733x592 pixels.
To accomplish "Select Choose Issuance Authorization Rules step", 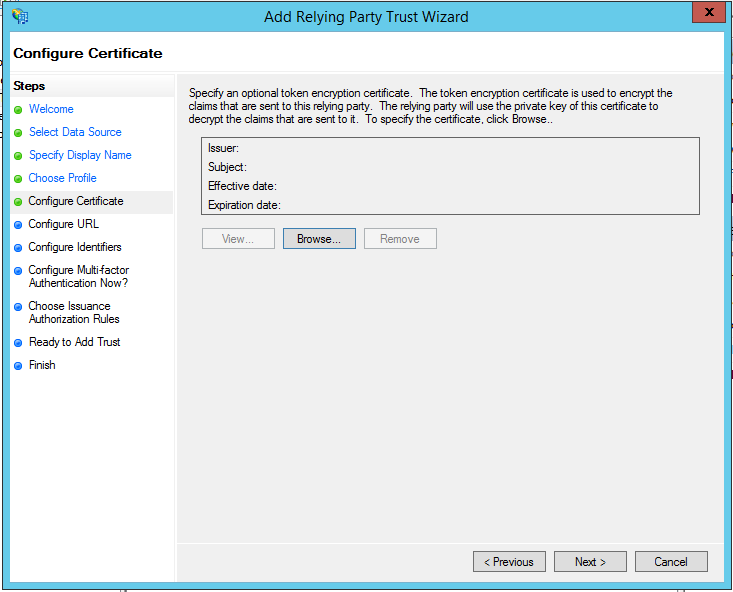I will click(x=74, y=312).
